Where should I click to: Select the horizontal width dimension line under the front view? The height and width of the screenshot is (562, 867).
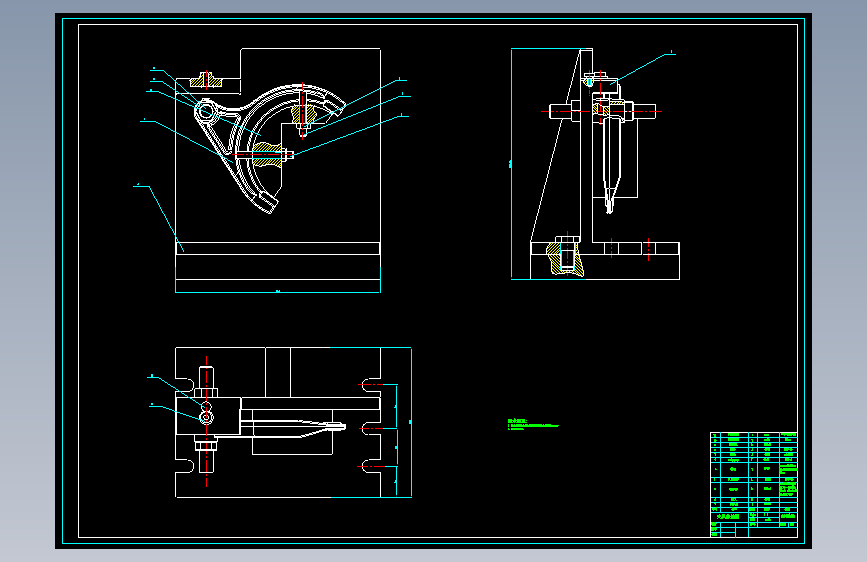(x=278, y=292)
